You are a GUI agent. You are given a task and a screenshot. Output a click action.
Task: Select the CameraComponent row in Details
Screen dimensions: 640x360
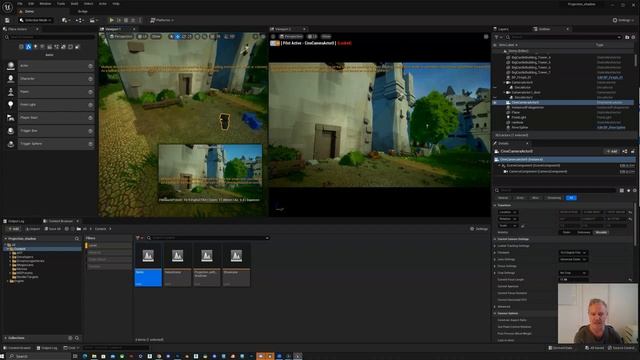tap(564, 172)
